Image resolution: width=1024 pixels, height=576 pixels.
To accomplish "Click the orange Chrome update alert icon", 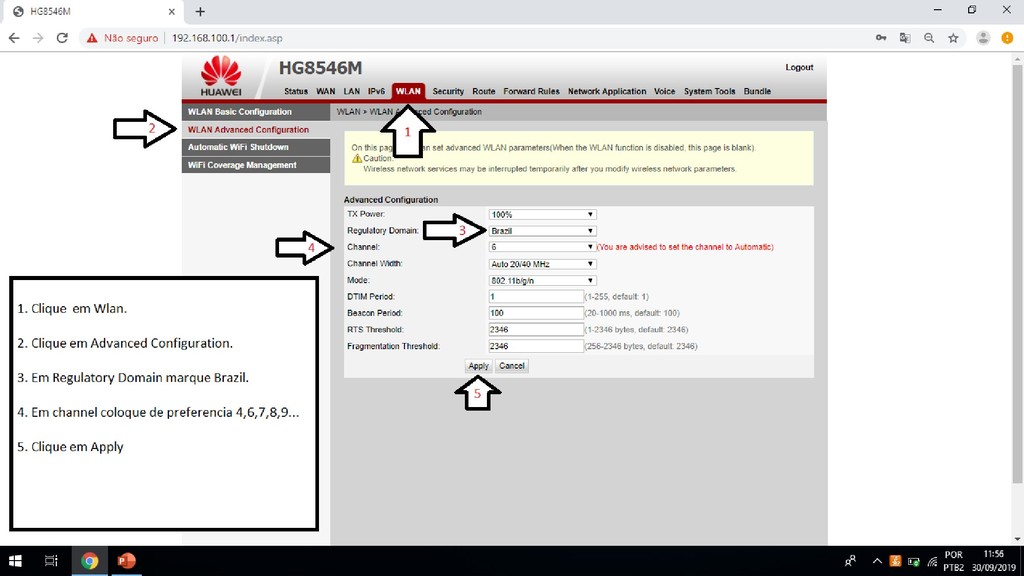I will point(1007,38).
